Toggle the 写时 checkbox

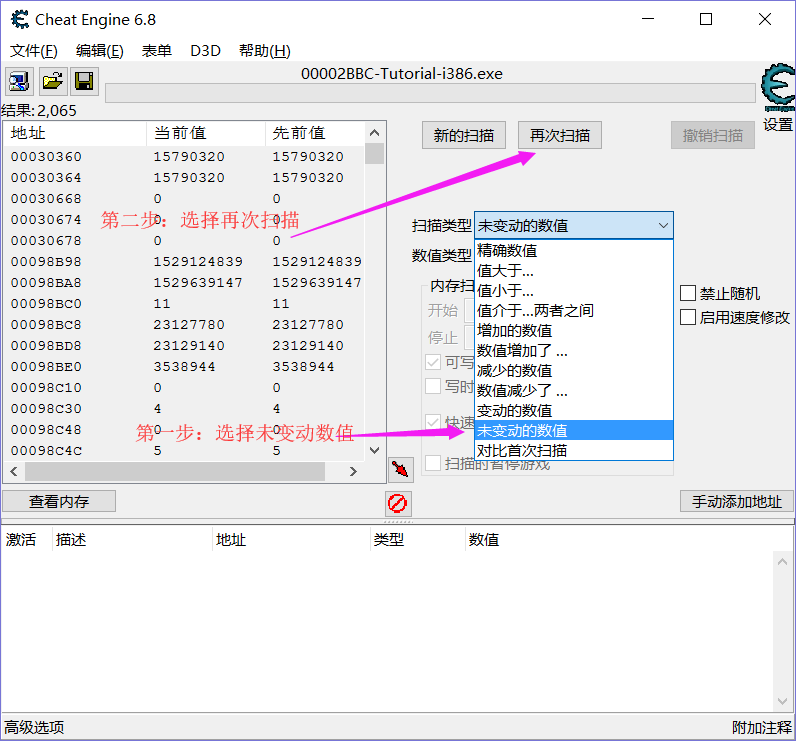pos(433,386)
